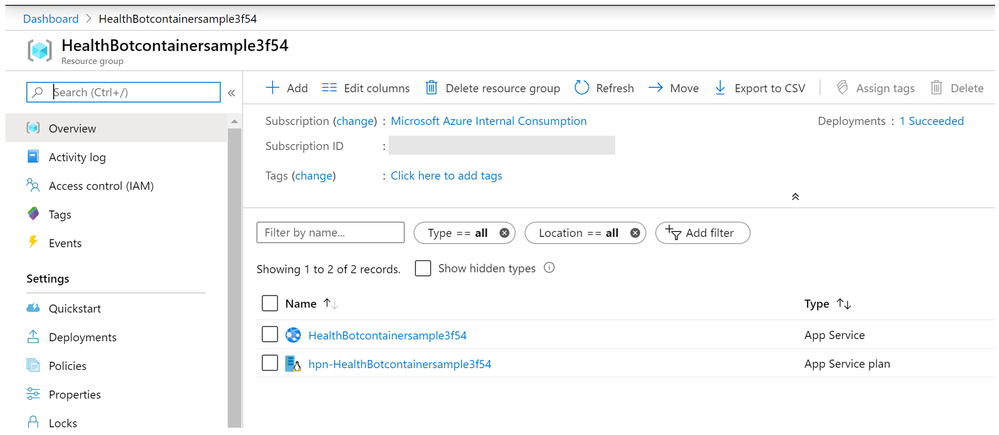
Task: Click the Move arrow icon
Action: point(656,88)
